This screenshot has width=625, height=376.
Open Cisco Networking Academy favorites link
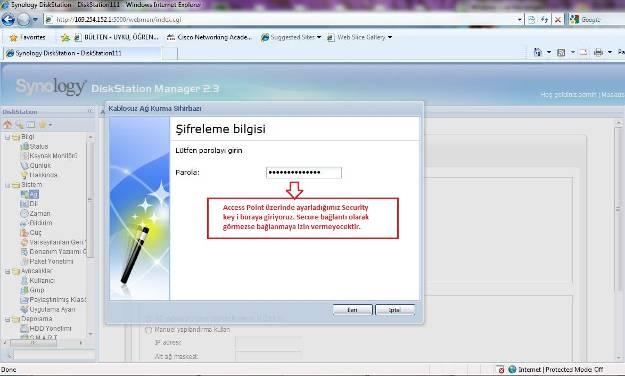pos(209,37)
